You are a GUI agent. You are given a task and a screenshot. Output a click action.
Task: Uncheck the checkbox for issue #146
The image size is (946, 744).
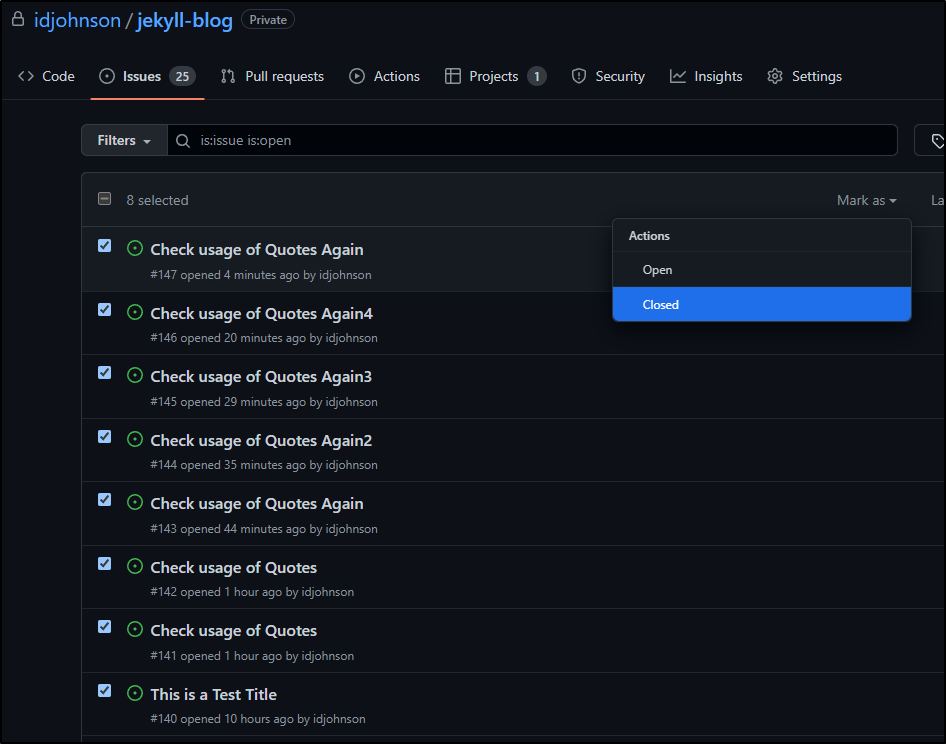[x=104, y=310]
